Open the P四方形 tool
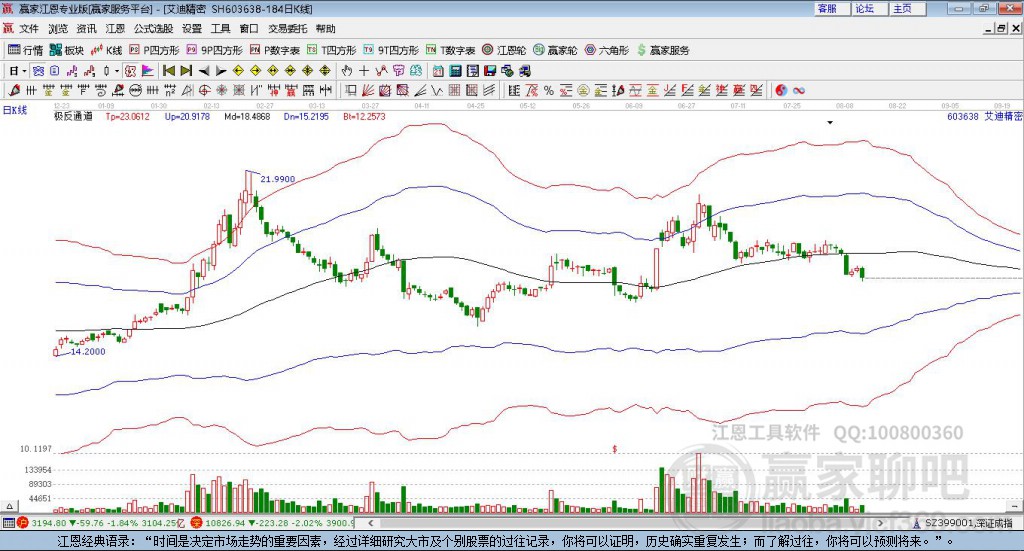Viewport: 1024px width, 551px height. coord(154,50)
